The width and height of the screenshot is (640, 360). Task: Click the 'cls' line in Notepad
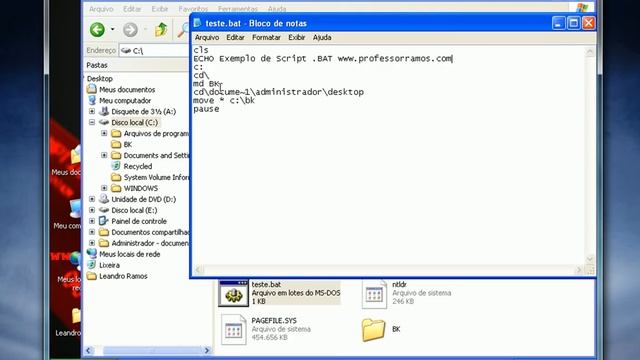[x=201, y=50]
